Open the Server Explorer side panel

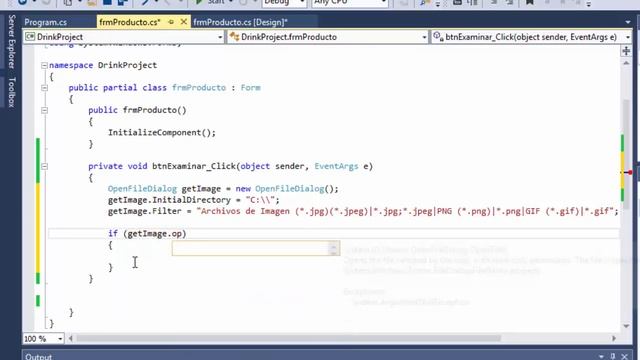11,42
